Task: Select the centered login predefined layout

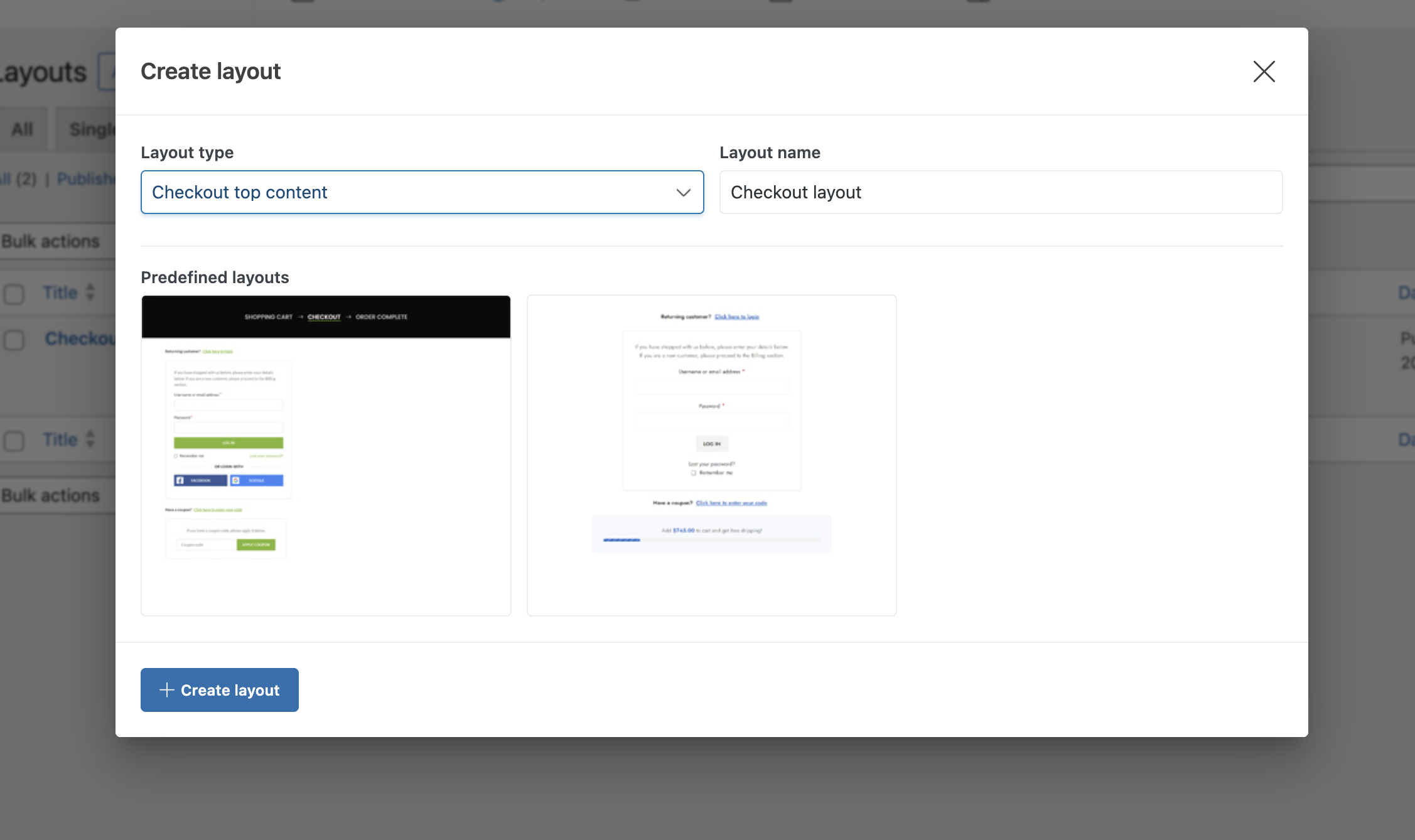Action: (x=711, y=455)
